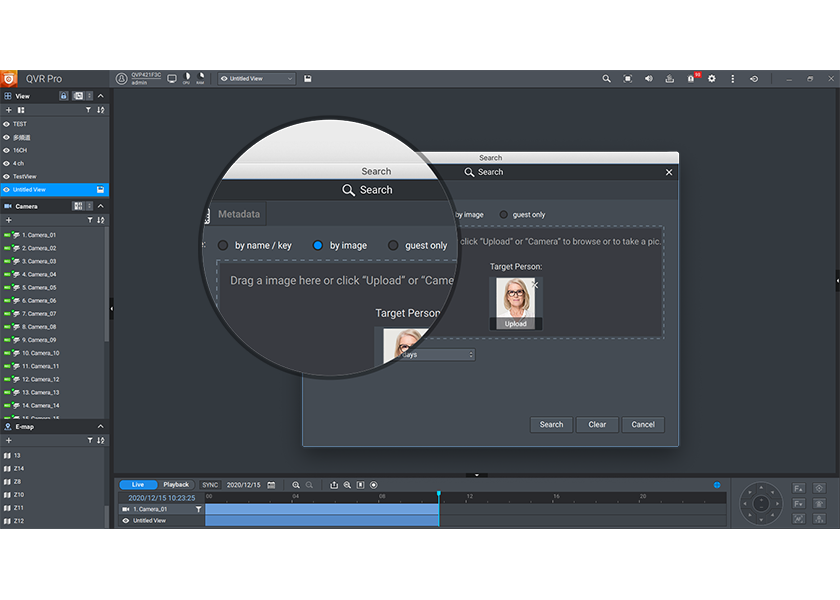The image size is (840, 600).
Task: Open the notifications icon with red badge
Action: pos(691,78)
